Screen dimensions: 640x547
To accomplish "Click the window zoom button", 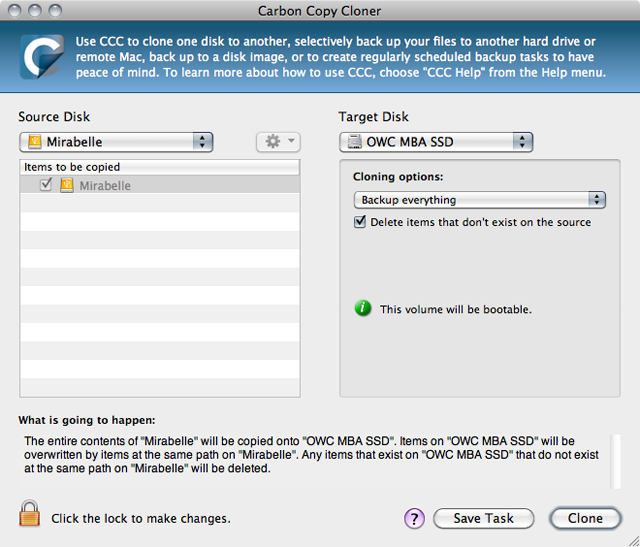I will click(x=55, y=11).
